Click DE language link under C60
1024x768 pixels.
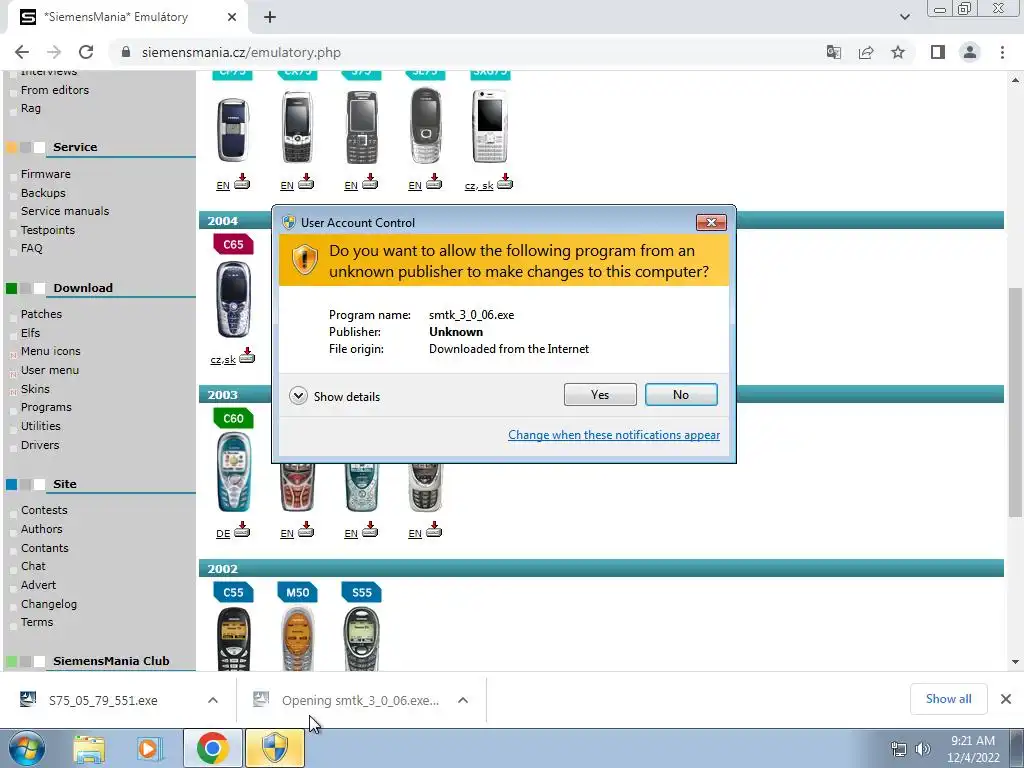click(x=223, y=534)
